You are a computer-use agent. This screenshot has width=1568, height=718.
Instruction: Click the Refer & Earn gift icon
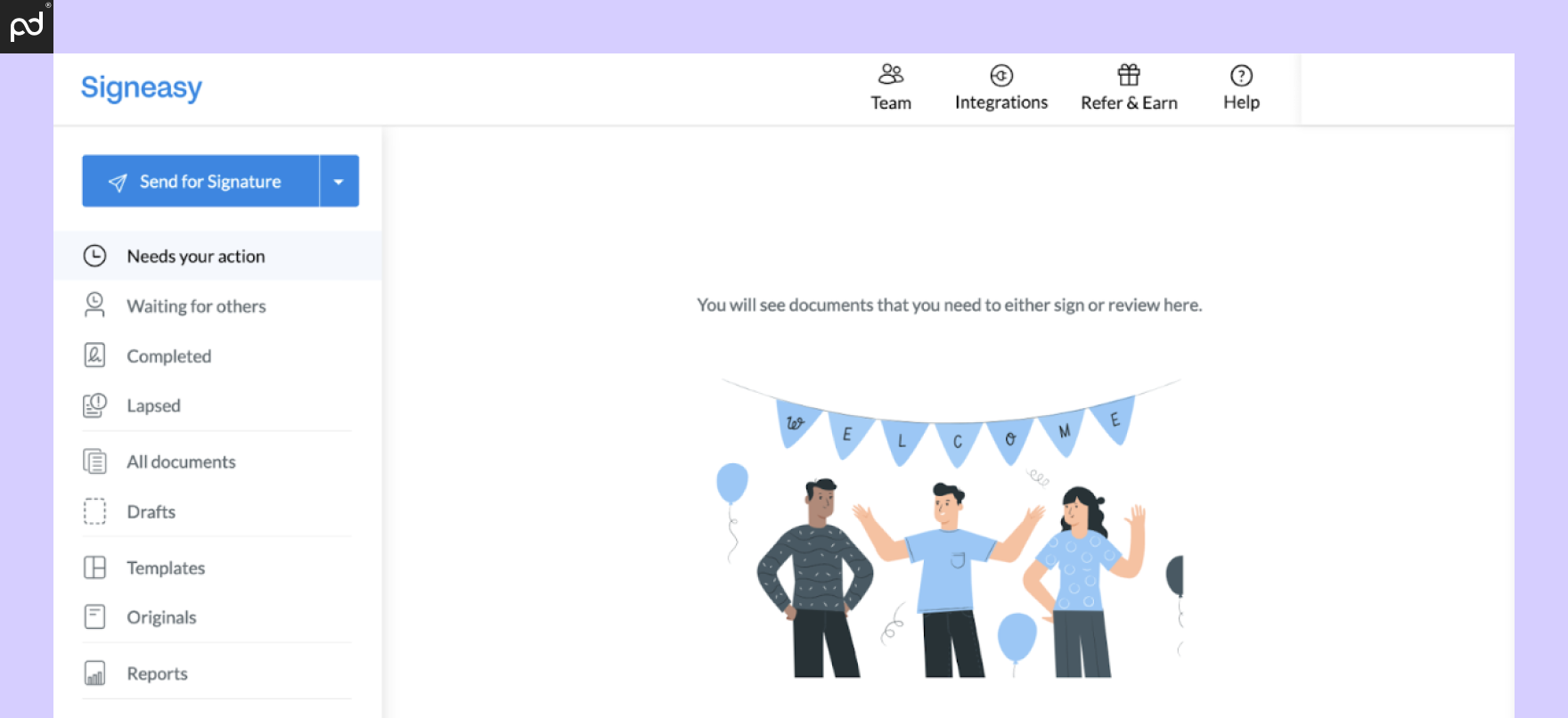pos(1129,75)
